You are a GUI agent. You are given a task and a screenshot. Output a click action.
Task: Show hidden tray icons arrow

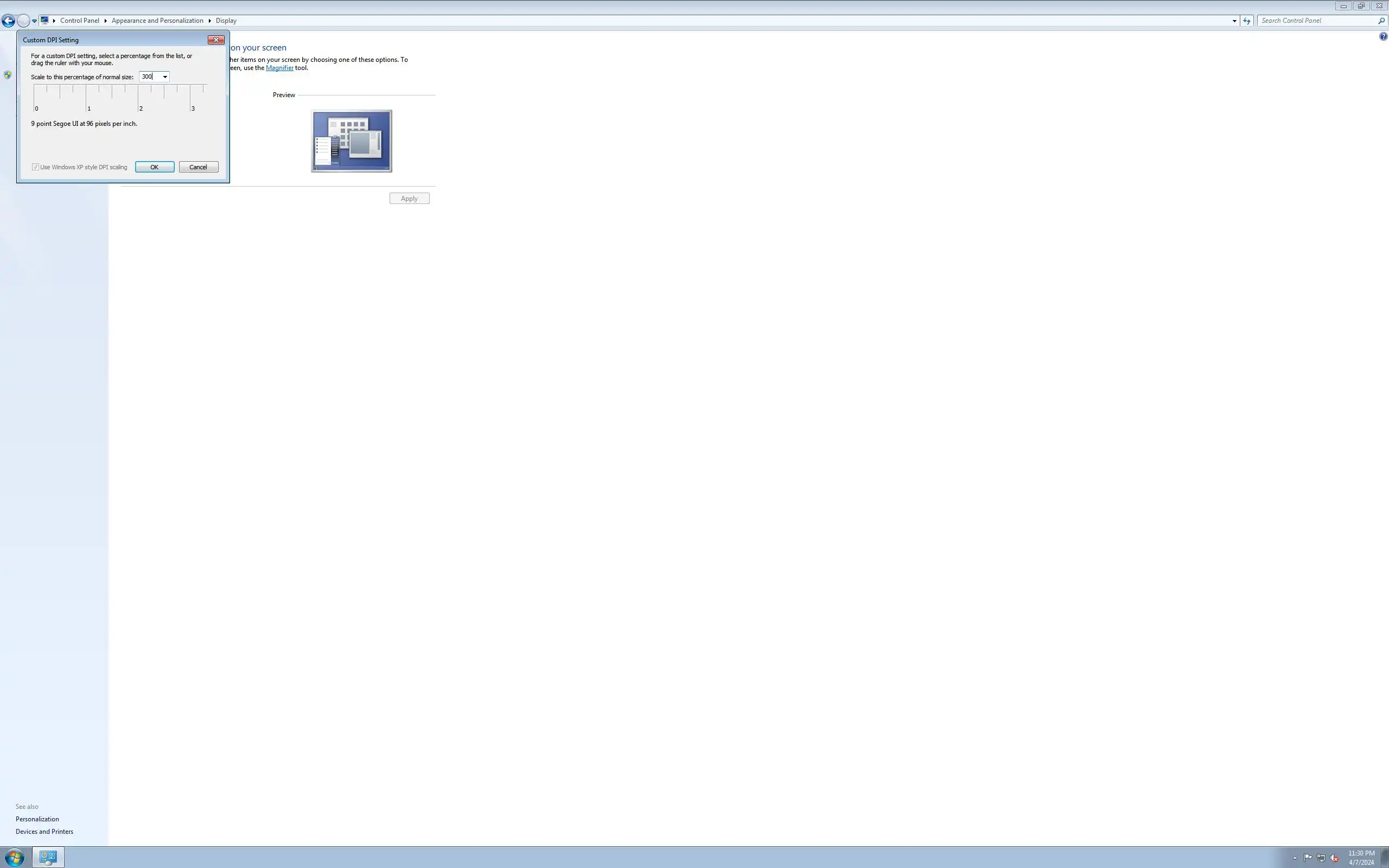(x=1295, y=858)
